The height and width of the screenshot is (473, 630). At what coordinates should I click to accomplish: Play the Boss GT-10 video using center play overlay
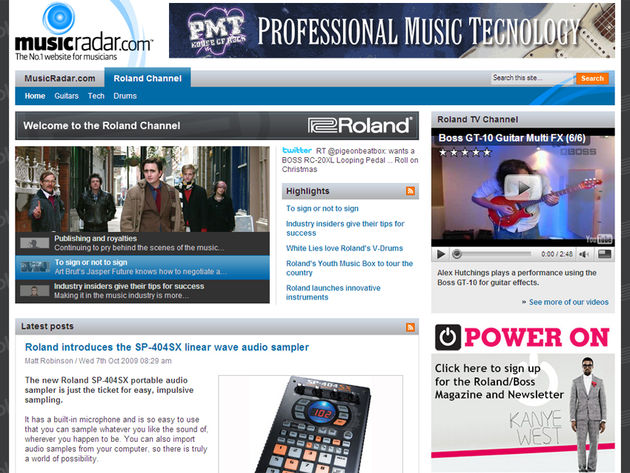[x=523, y=187]
